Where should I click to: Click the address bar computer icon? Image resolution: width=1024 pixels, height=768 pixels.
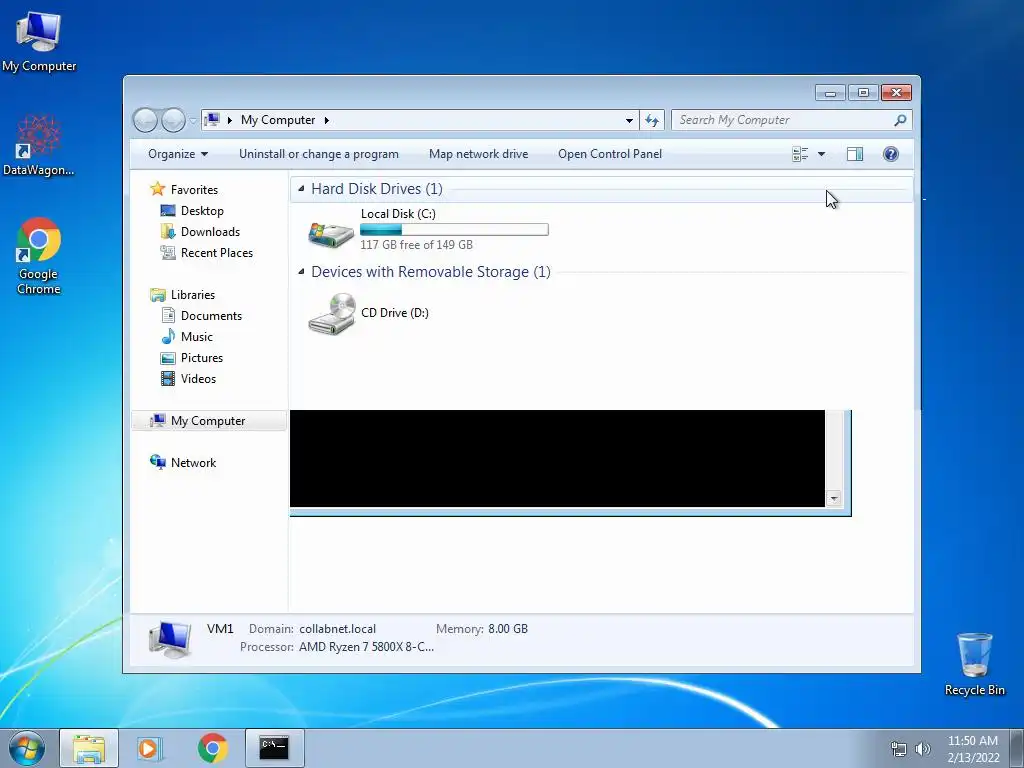[212, 120]
